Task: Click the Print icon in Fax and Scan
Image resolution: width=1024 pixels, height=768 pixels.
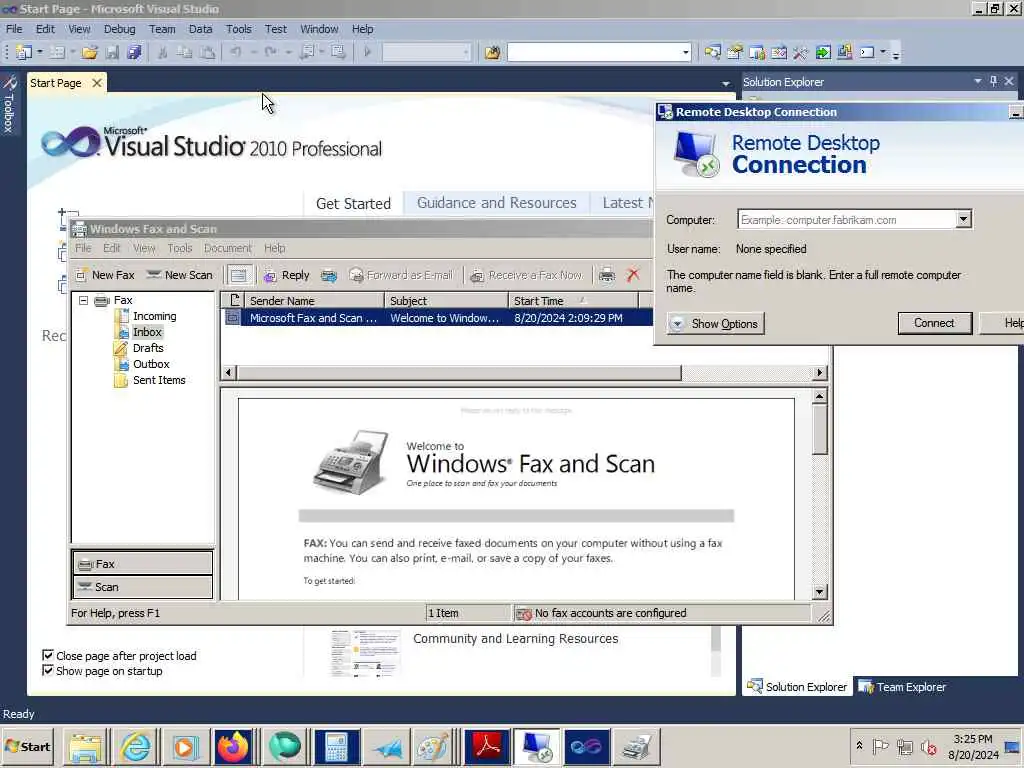Action: [x=607, y=275]
